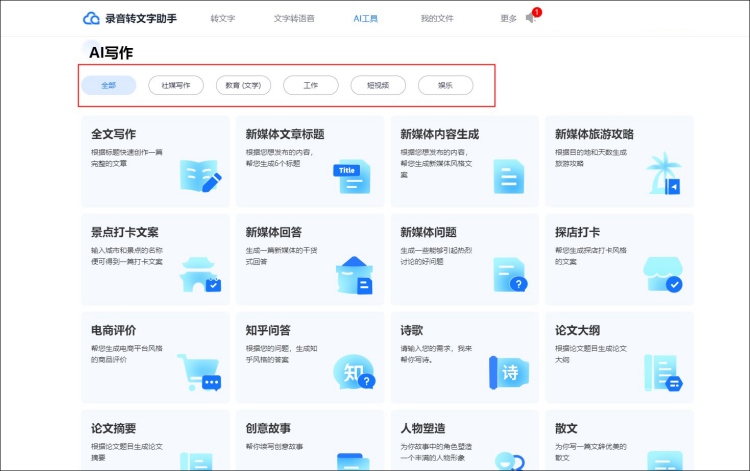The width and height of the screenshot is (750, 471).
Task: Open the 新媒体回答 tool title
Action: (274, 232)
